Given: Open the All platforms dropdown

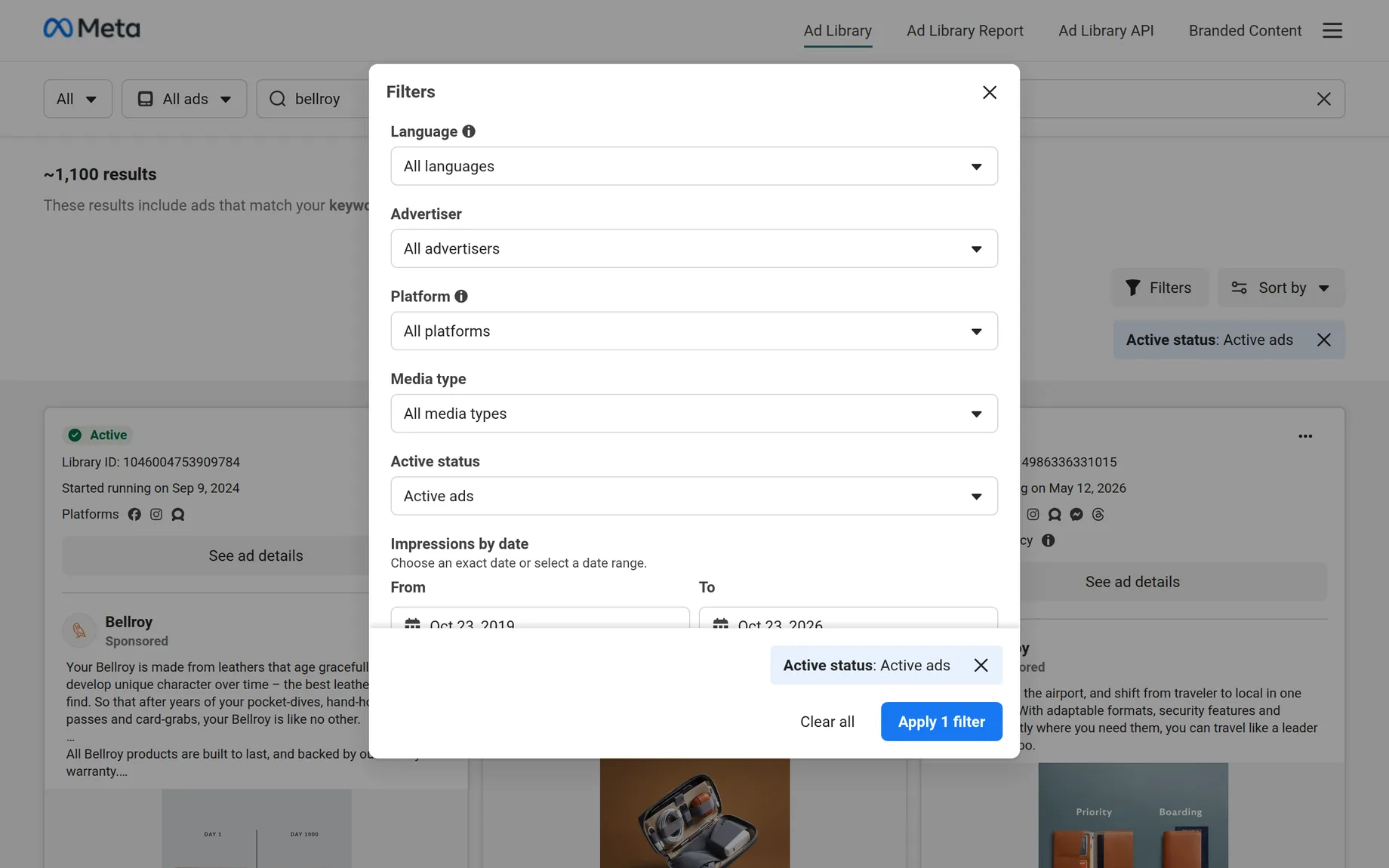Looking at the screenshot, I should coord(694,331).
